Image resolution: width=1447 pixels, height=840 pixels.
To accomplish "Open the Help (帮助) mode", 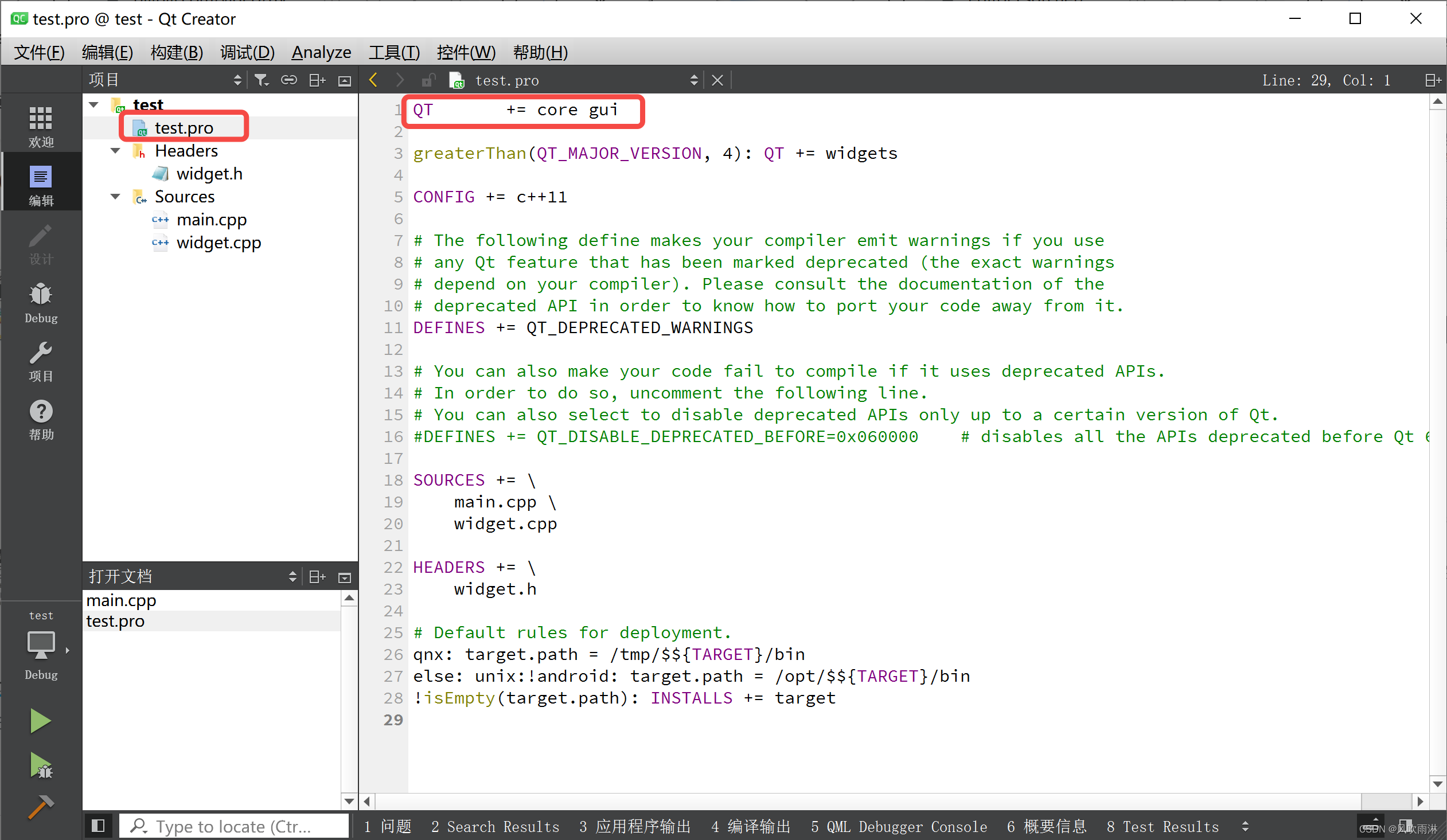I will (41, 420).
